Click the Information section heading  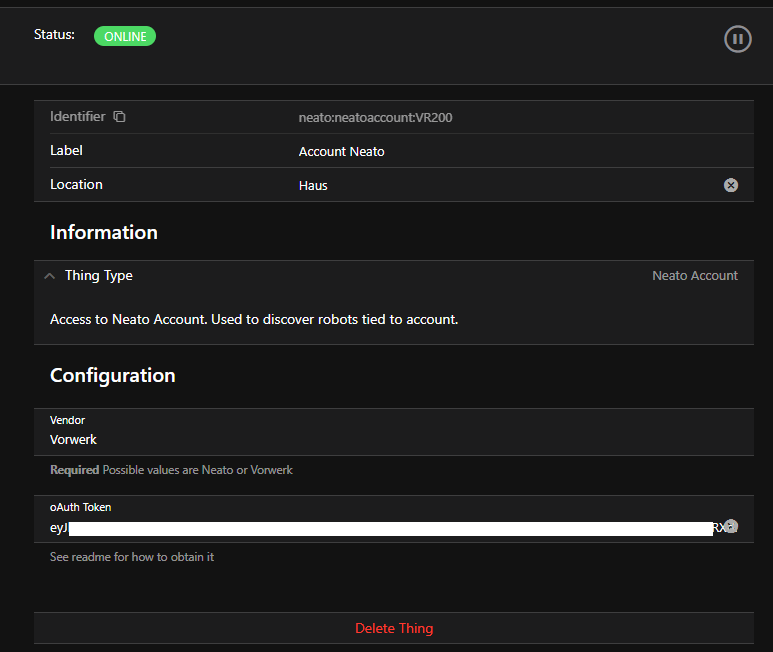104,232
